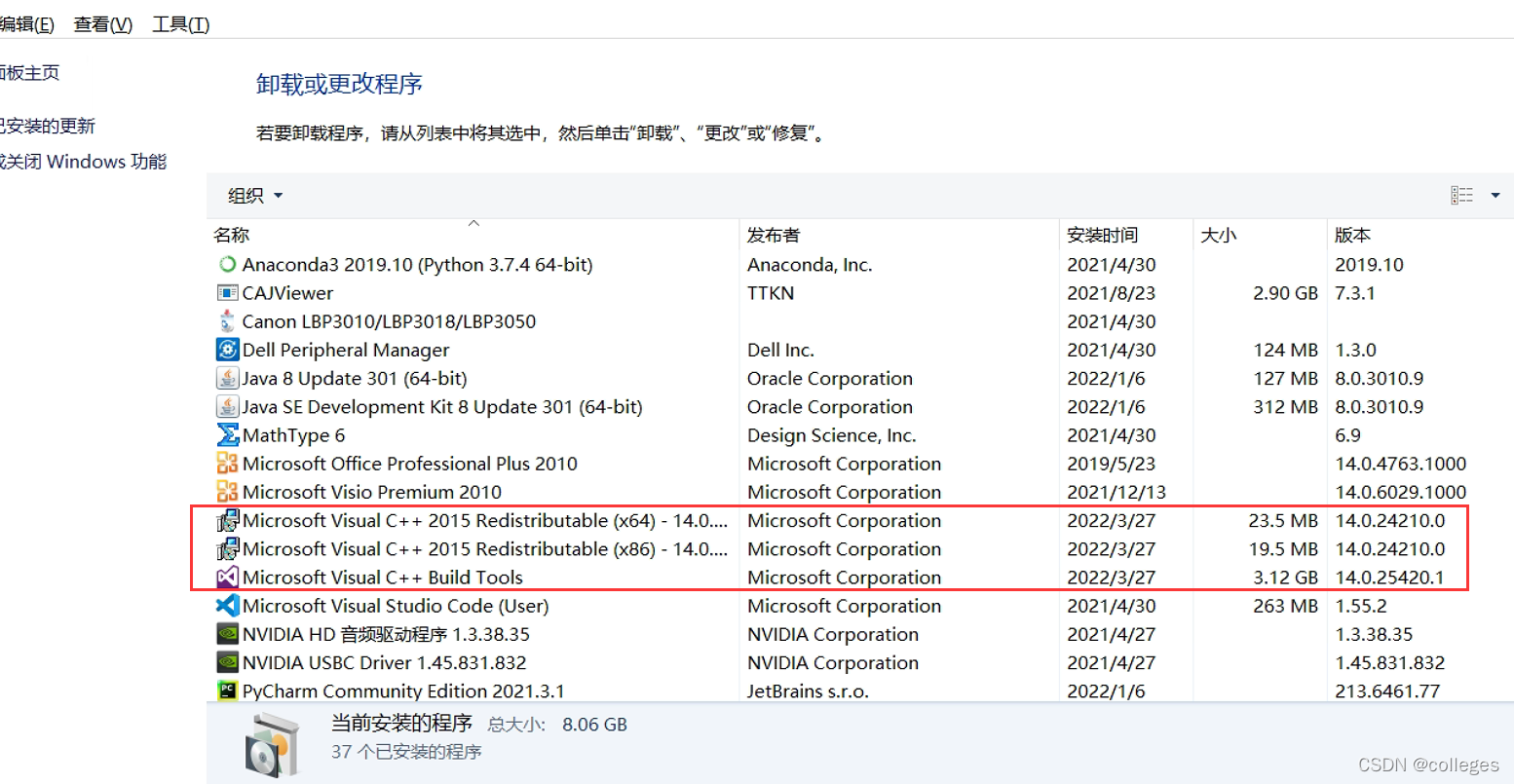This screenshot has width=1514, height=784.
Task: Click the Anaconda3 program icon
Action: (227, 264)
